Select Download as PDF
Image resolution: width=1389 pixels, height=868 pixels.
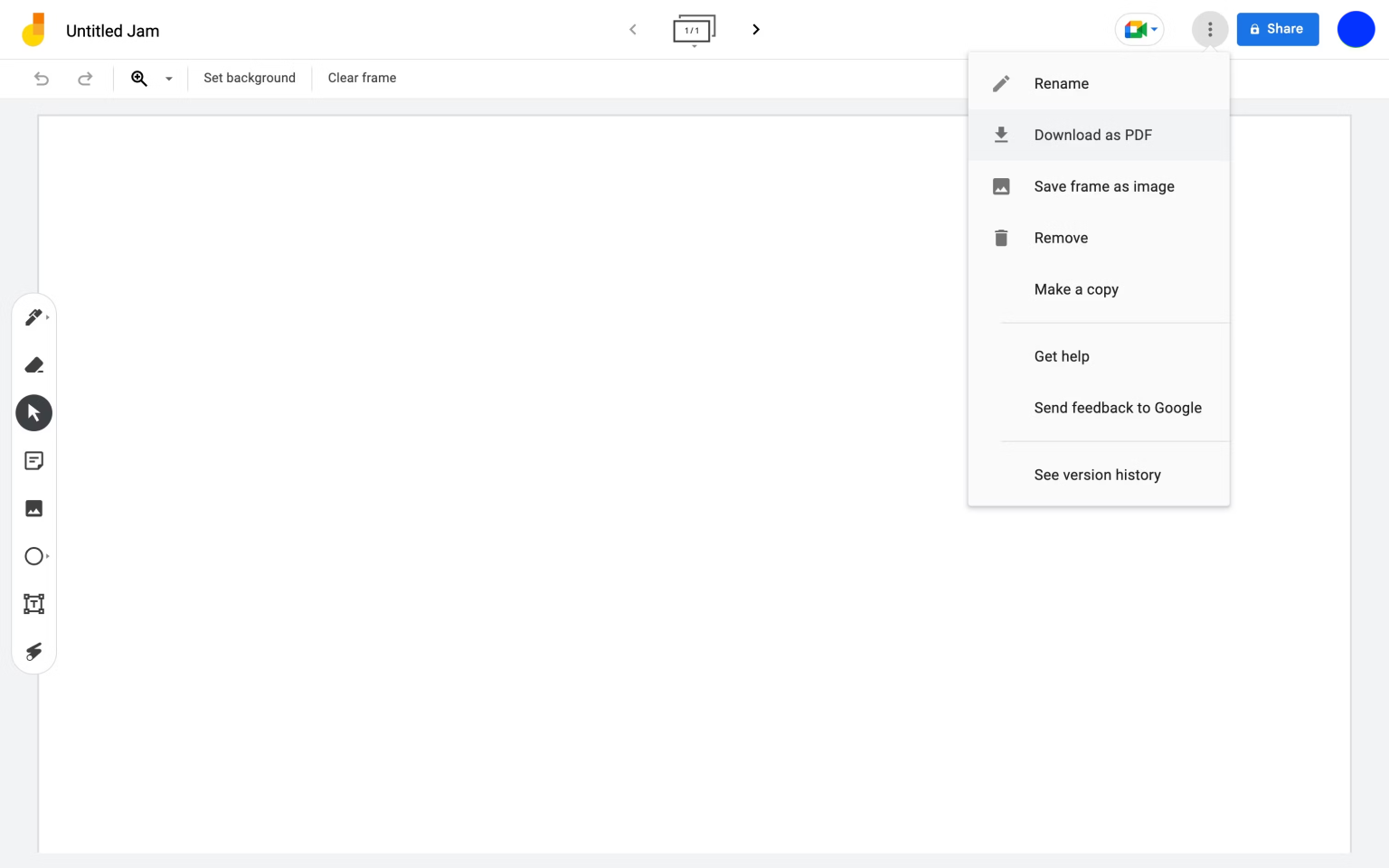1092,136
